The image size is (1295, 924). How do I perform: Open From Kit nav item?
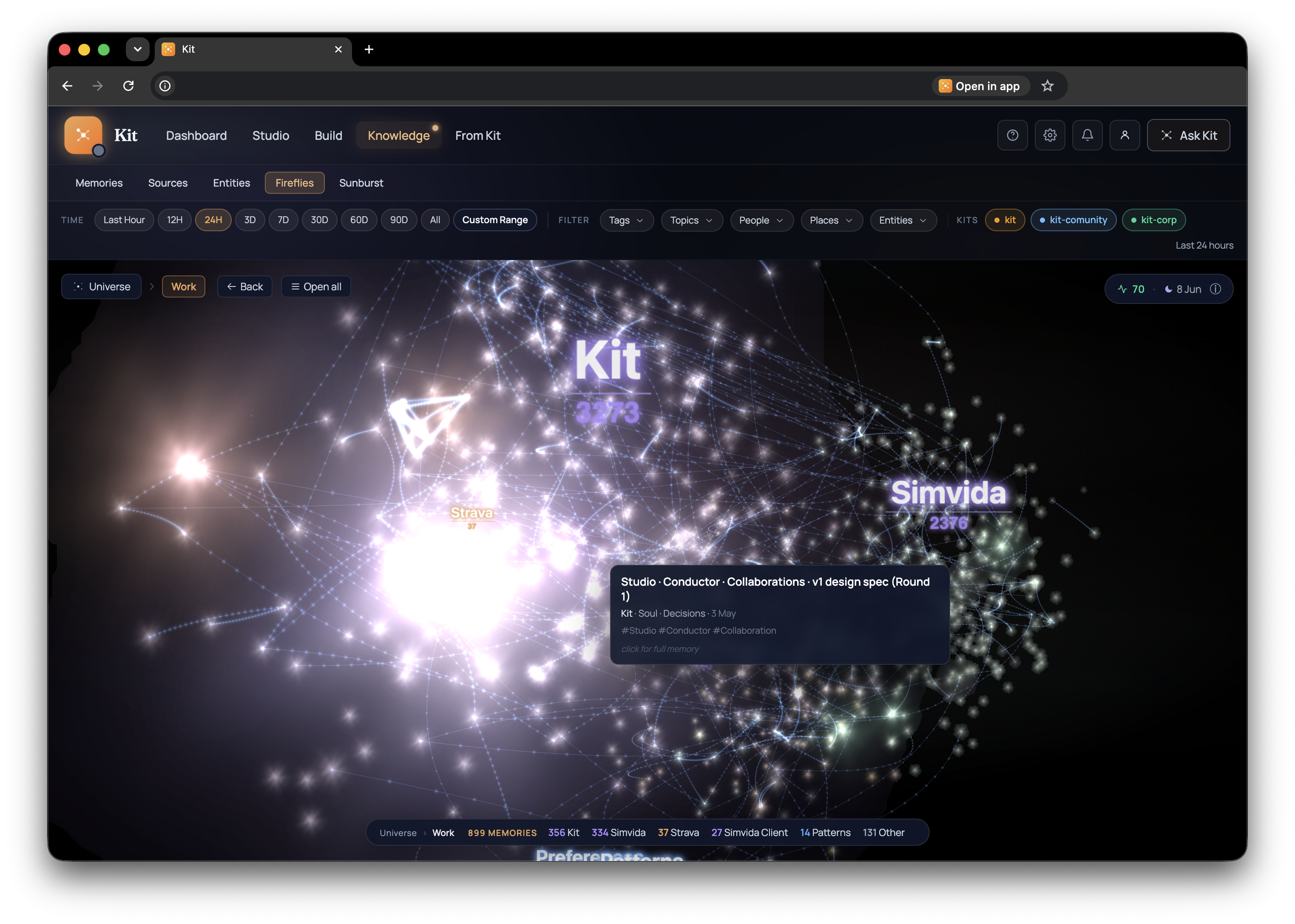point(477,136)
